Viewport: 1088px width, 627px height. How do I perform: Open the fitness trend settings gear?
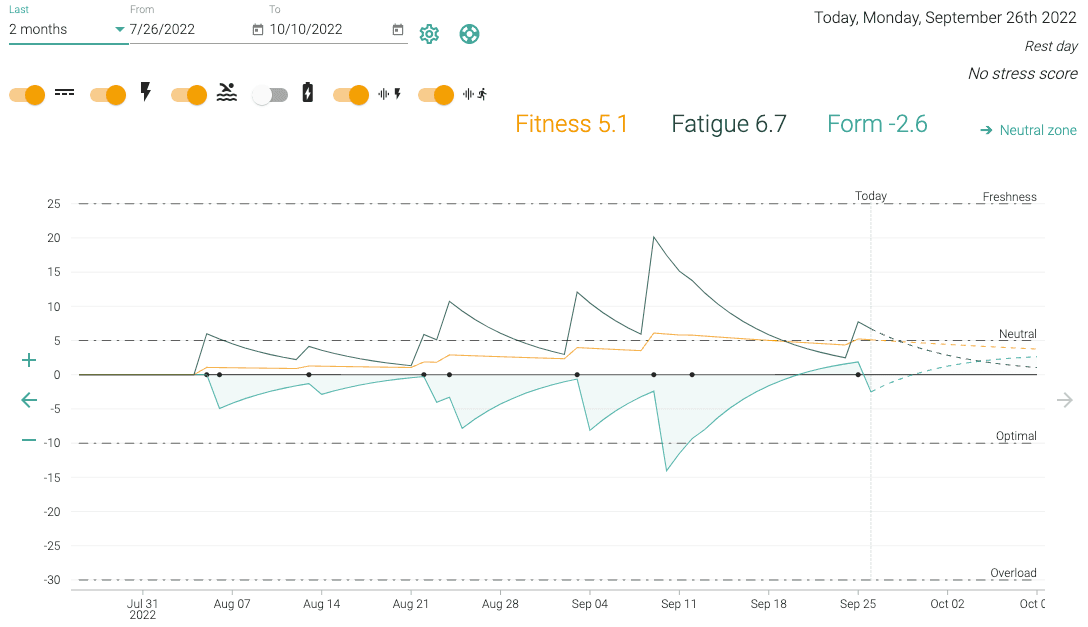pos(429,34)
